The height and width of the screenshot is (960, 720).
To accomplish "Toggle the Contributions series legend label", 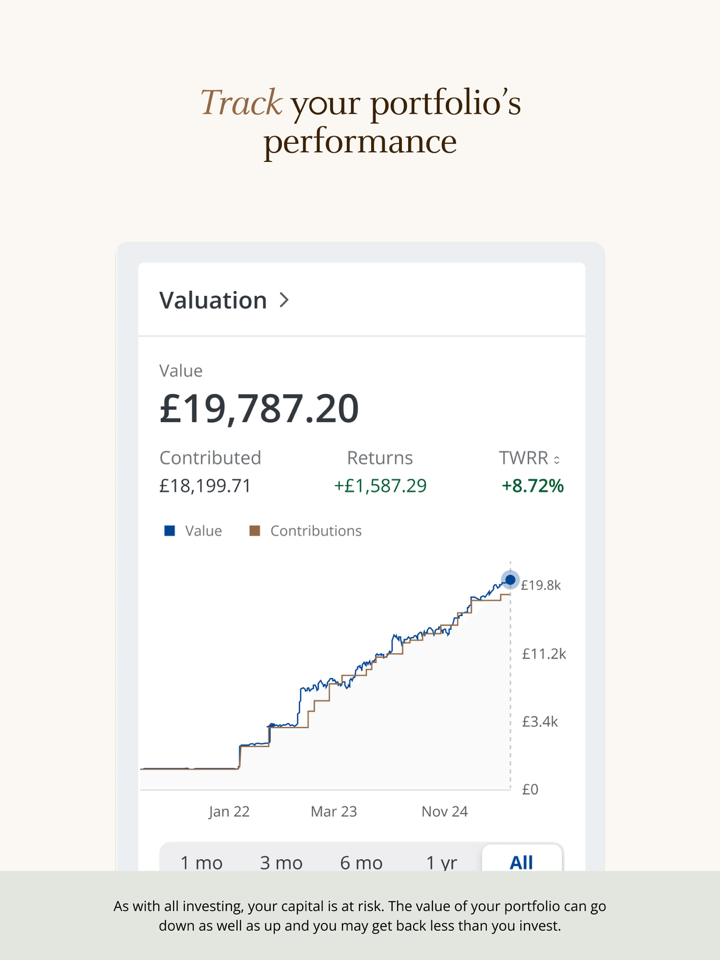I will pyautogui.click(x=315, y=531).
